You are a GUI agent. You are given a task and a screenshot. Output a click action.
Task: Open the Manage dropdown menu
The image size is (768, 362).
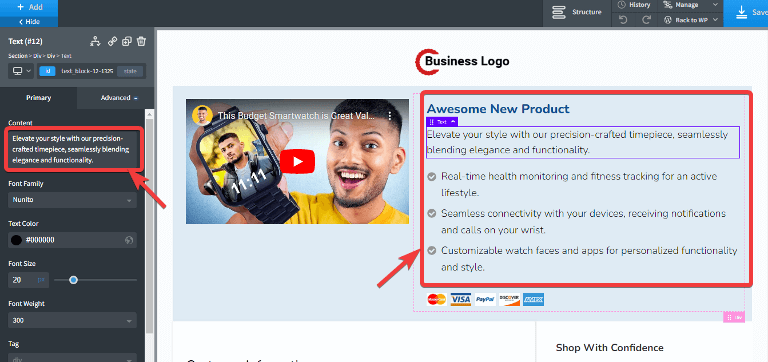tap(691, 5)
